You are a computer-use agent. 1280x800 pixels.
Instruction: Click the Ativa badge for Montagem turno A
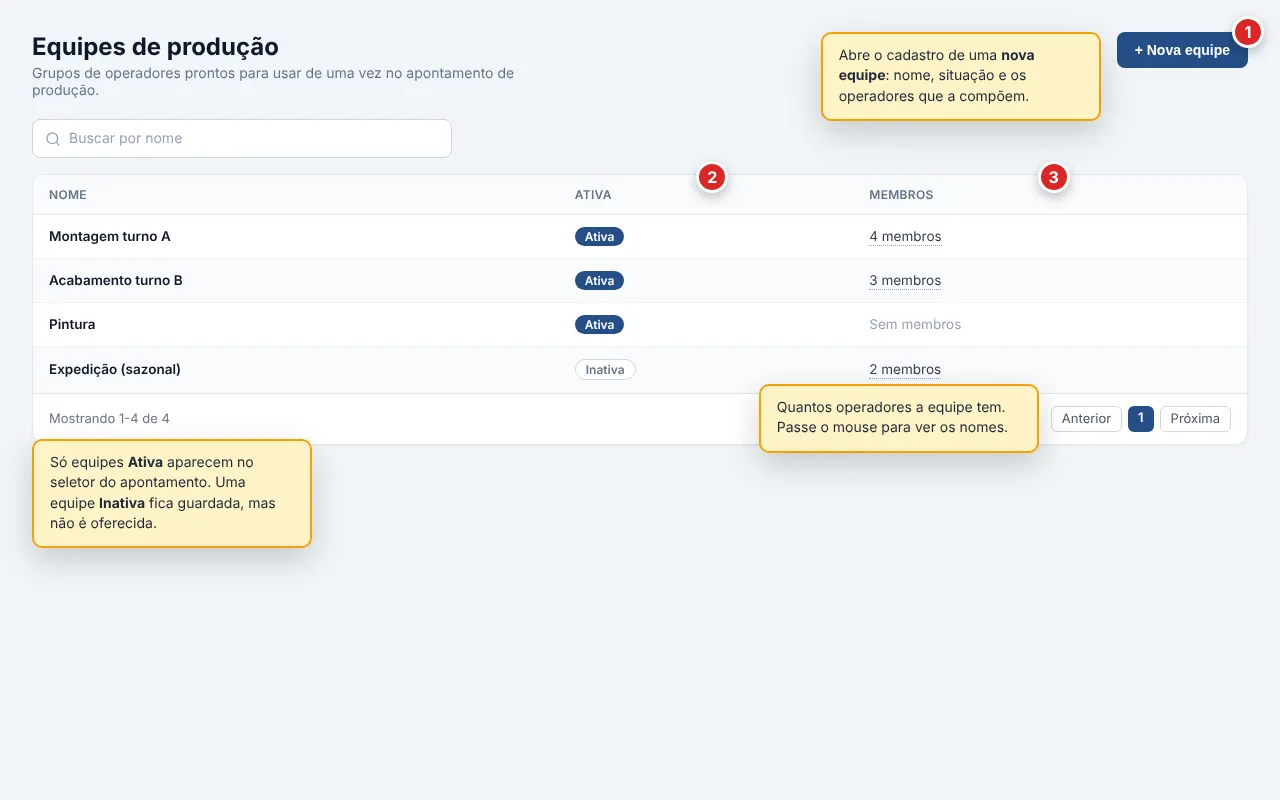599,237
